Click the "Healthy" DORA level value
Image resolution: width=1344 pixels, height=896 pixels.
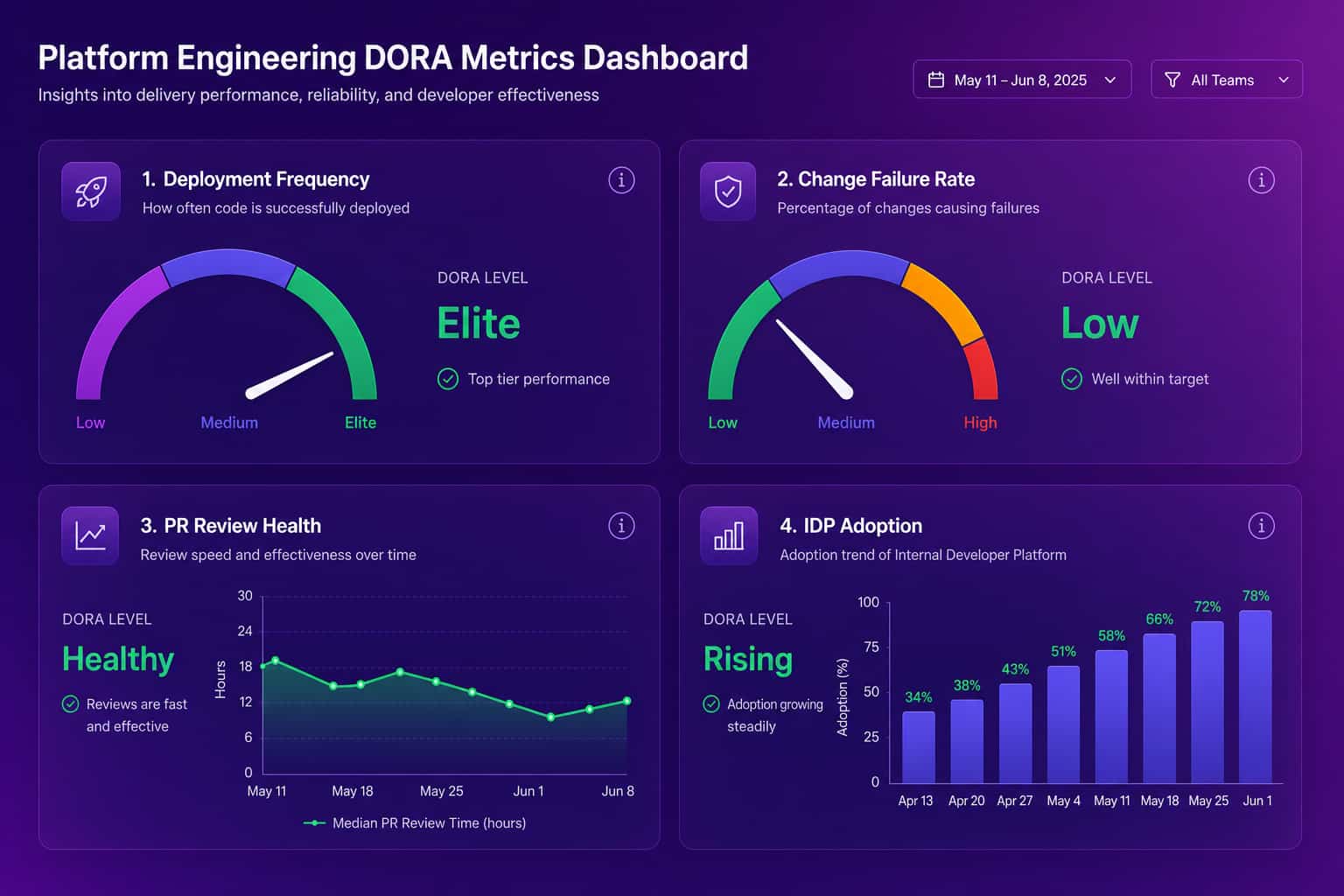(118, 659)
